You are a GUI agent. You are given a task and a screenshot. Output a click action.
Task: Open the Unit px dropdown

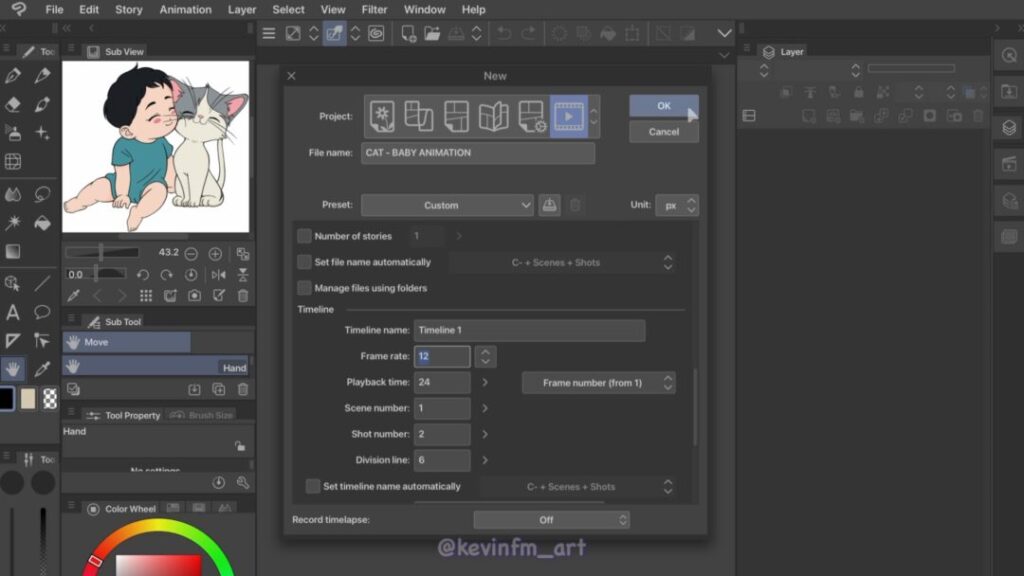677,205
